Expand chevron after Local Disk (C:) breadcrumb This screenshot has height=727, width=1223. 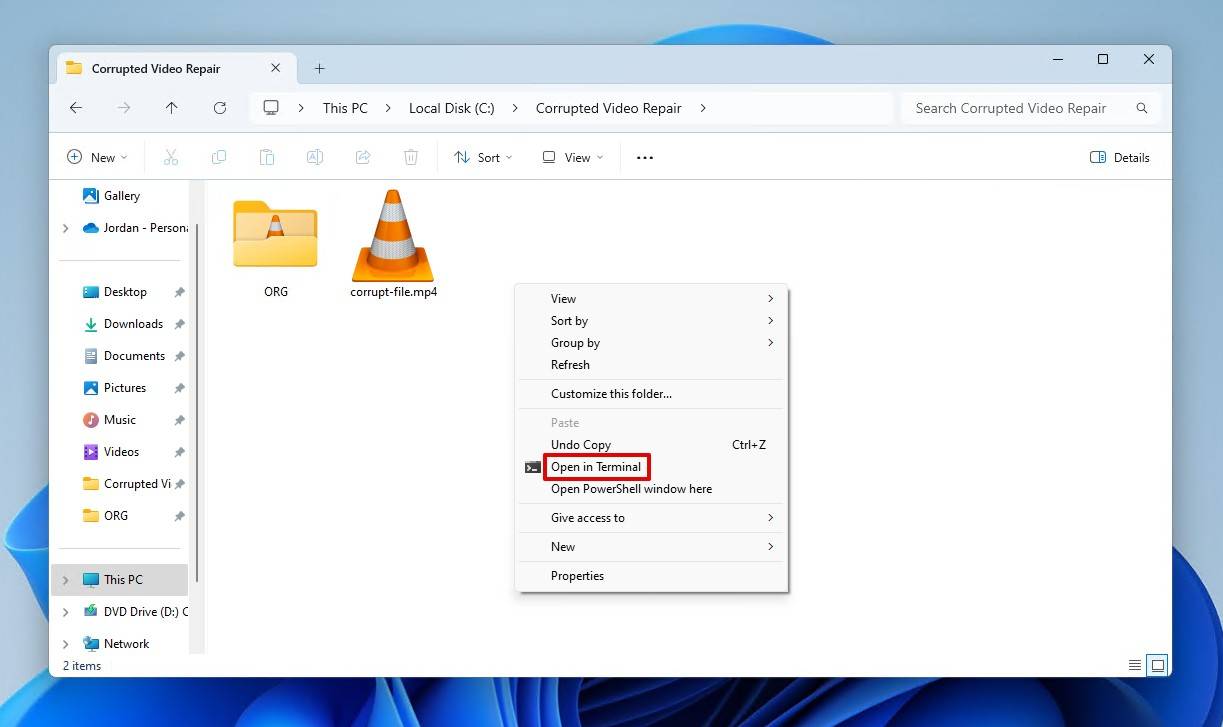[x=516, y=108]
